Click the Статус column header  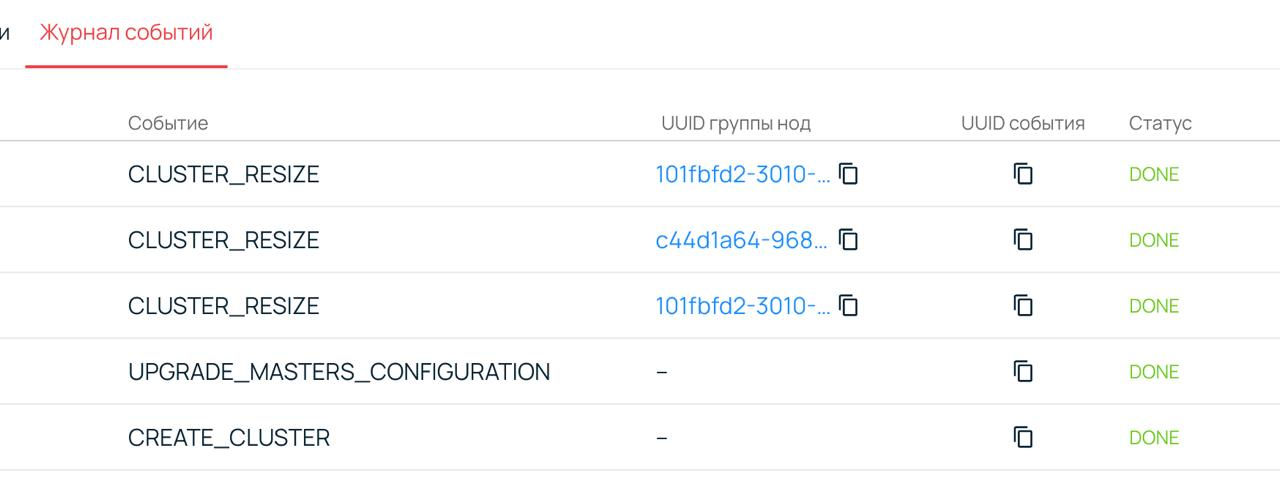tap(1160, 123)
